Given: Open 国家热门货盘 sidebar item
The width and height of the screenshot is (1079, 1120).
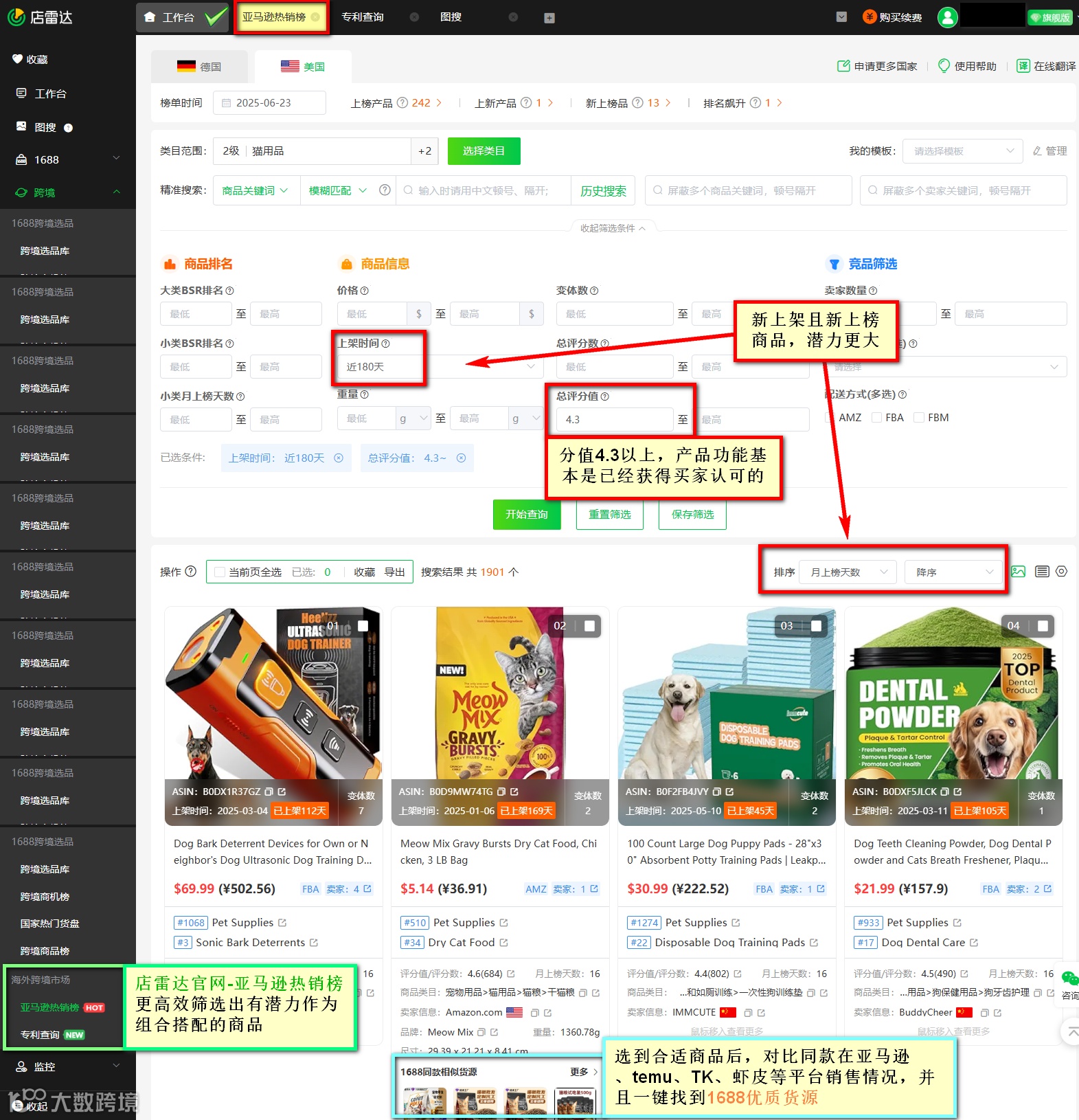Looking at the screenshot, I should click(x=49, y=924).
